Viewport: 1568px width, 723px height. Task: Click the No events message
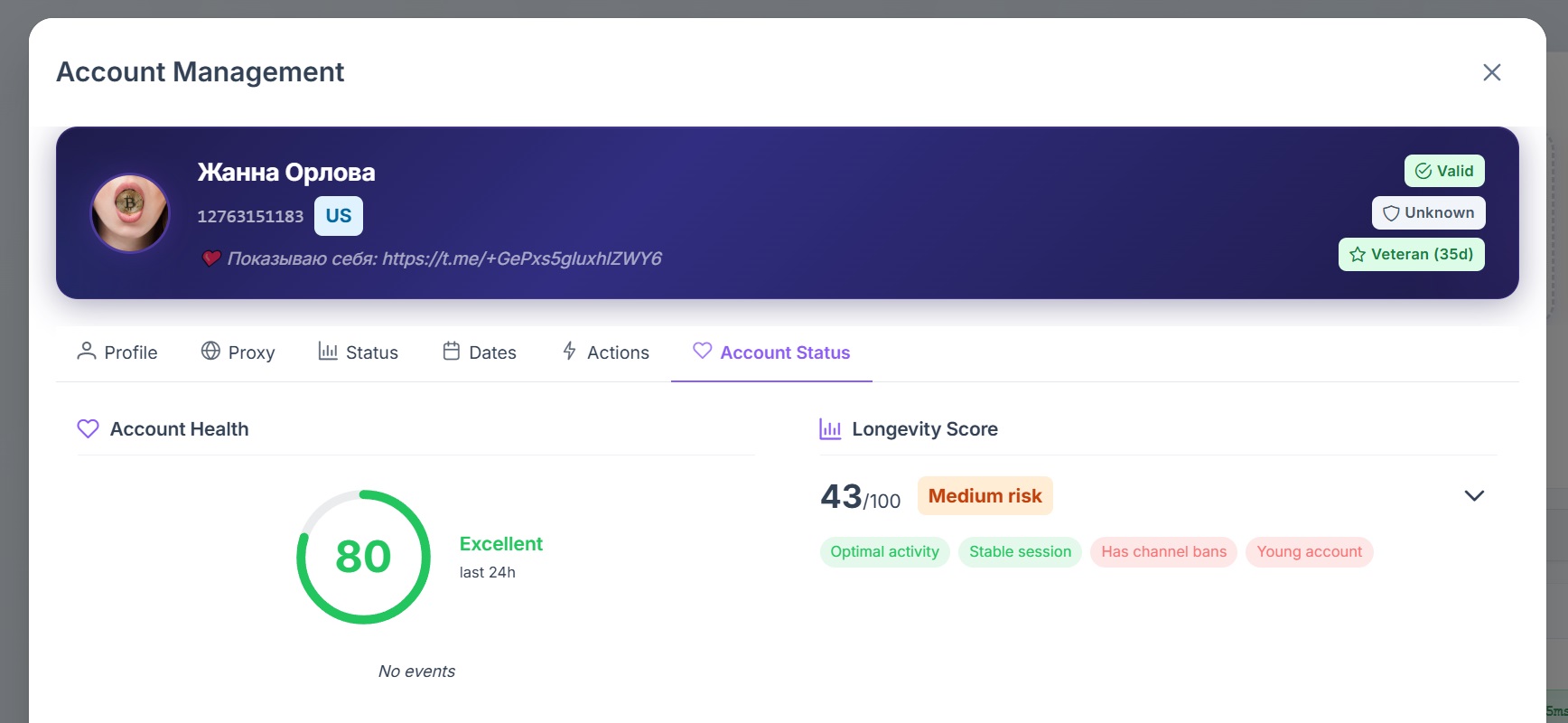coord(416,671)
